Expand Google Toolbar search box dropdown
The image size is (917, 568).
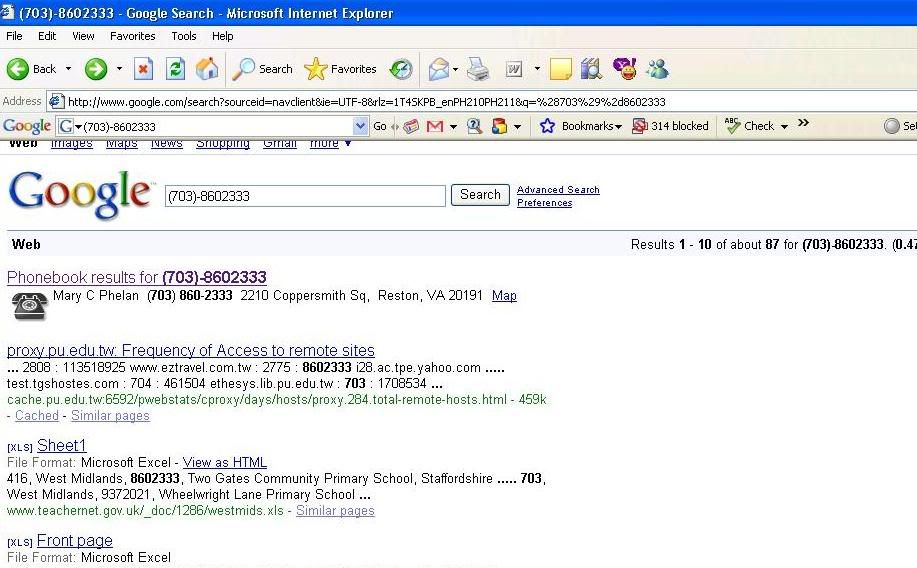coord(361,127)
